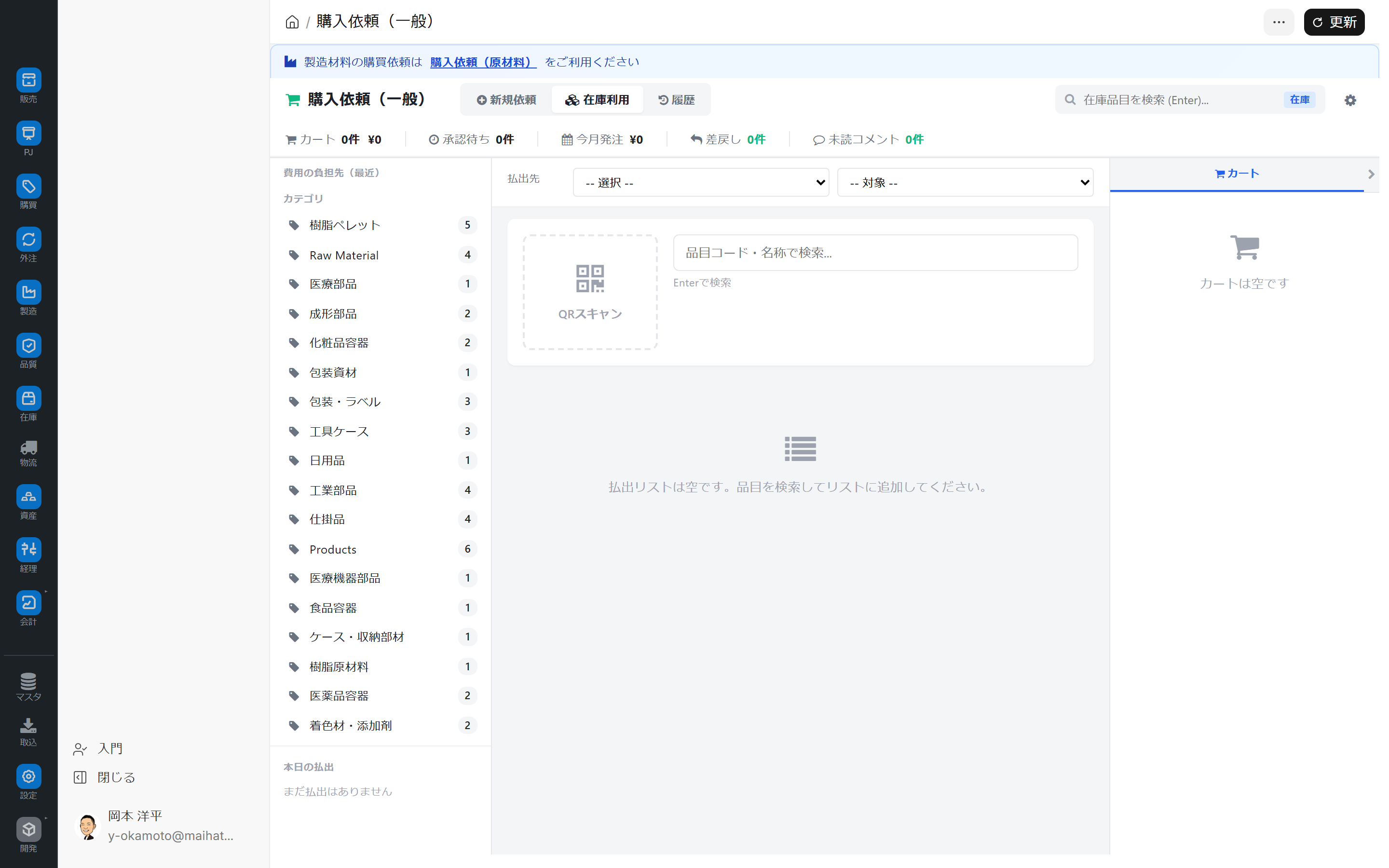Collapse the cart panel with chevron arrow
Viewport: 1389px width, 868px height.
pos(1371,174)
